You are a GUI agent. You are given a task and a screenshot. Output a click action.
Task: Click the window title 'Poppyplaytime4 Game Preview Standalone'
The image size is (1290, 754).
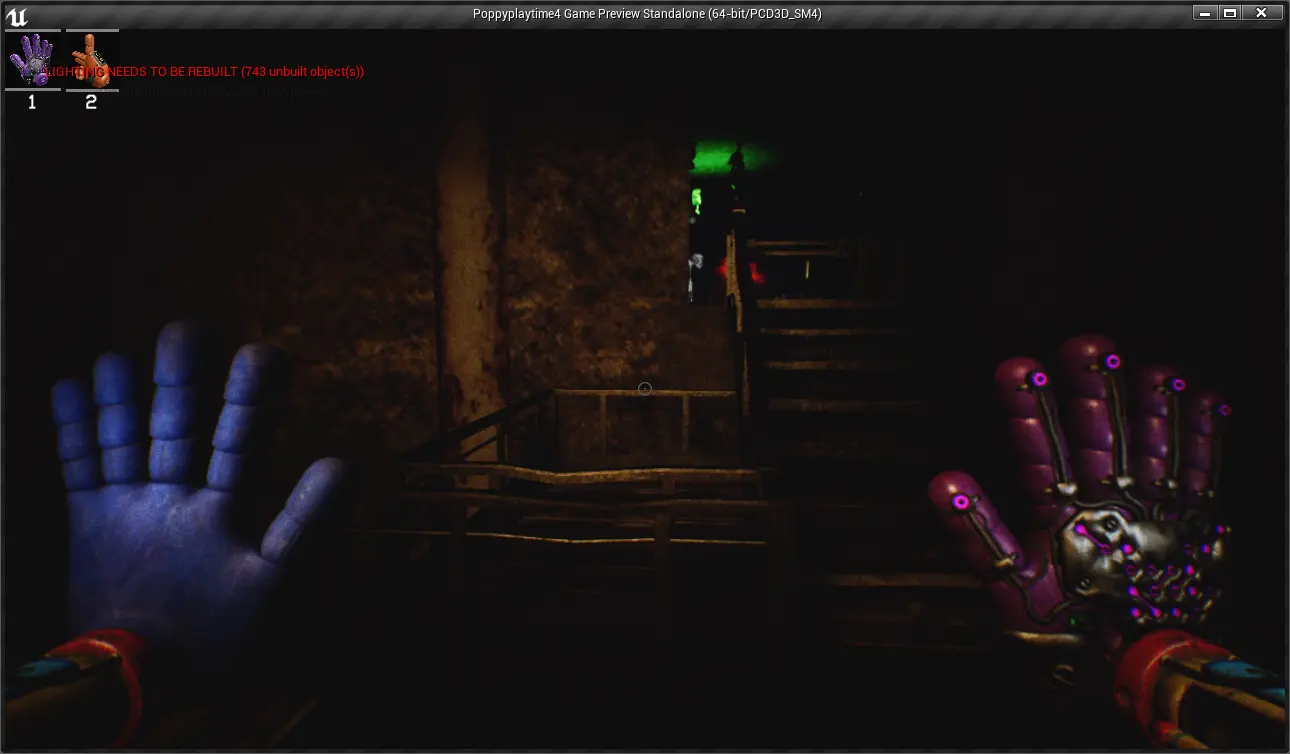[648, 14]
